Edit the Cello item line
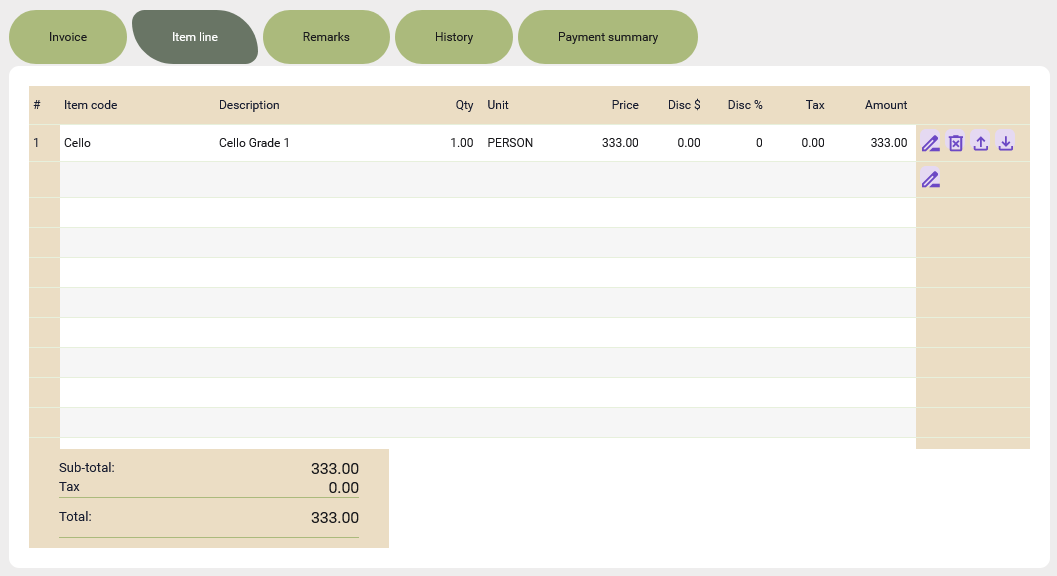 tap(930, 143)
